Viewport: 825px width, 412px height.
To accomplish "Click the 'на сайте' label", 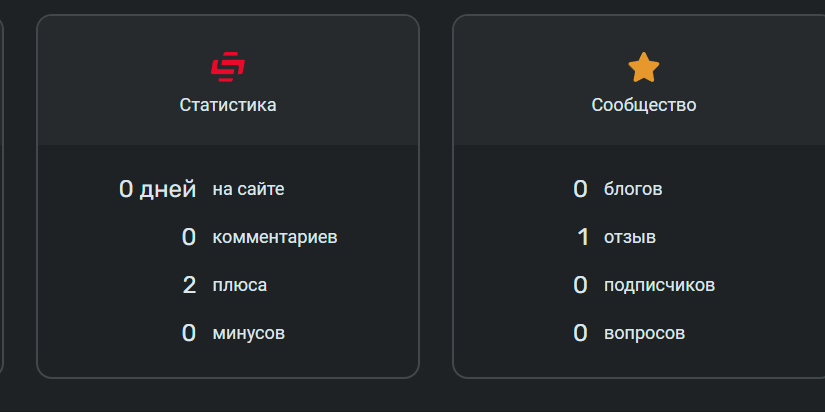I will click(248, 189).
